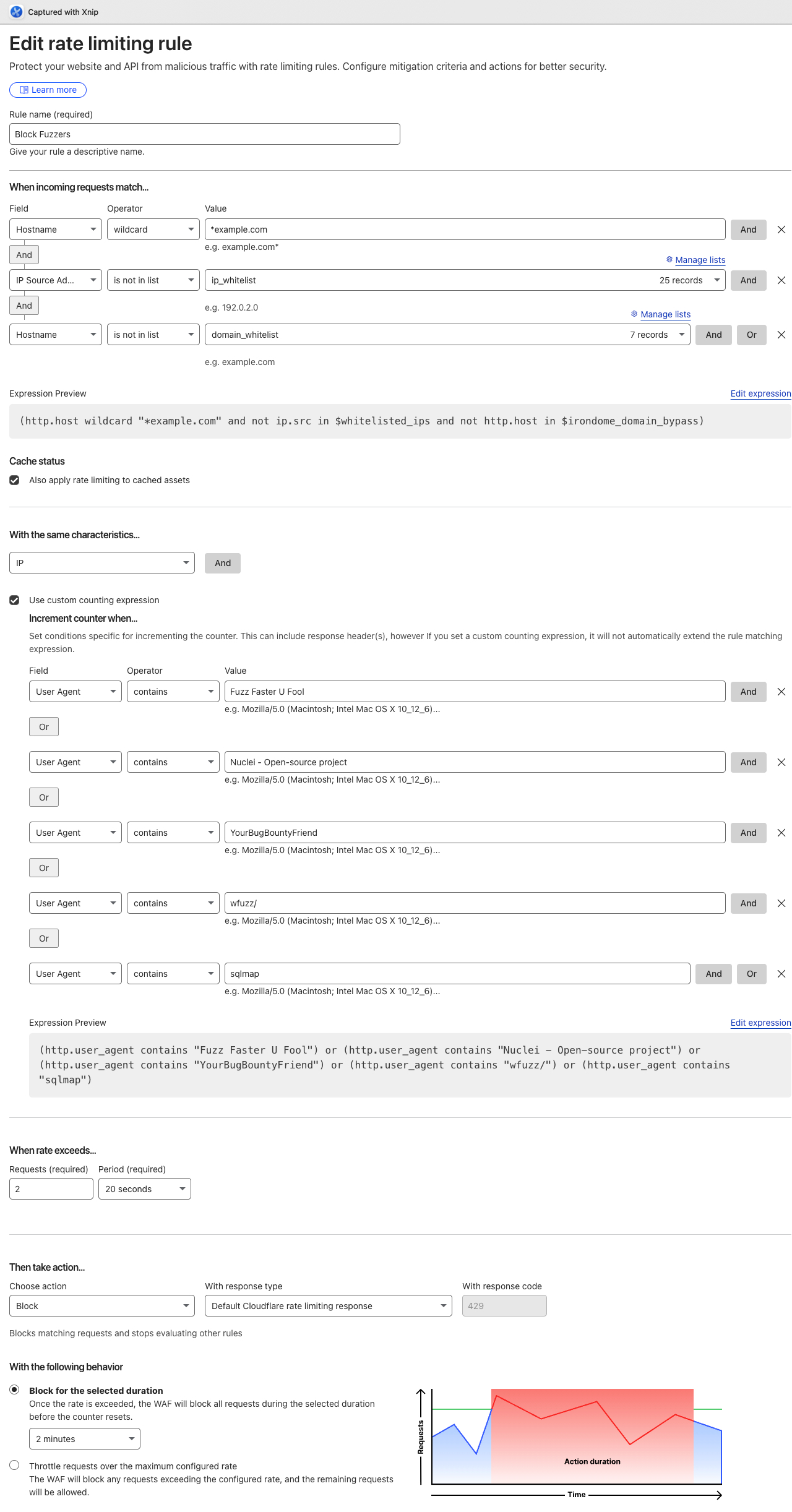The height and width of the screenshot is (1512, 792).
Task: Open the 2 minutes block duration dropdown
Action: coord(84,1439)
